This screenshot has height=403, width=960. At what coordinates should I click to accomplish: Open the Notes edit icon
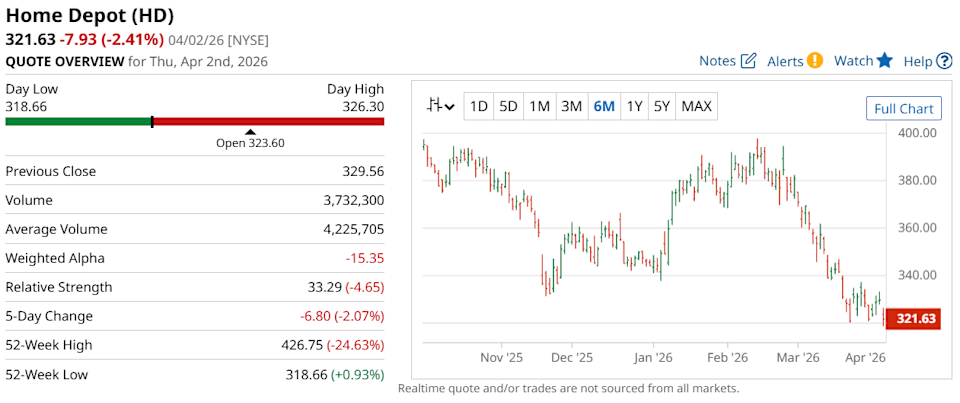click(x=748, y=61)
